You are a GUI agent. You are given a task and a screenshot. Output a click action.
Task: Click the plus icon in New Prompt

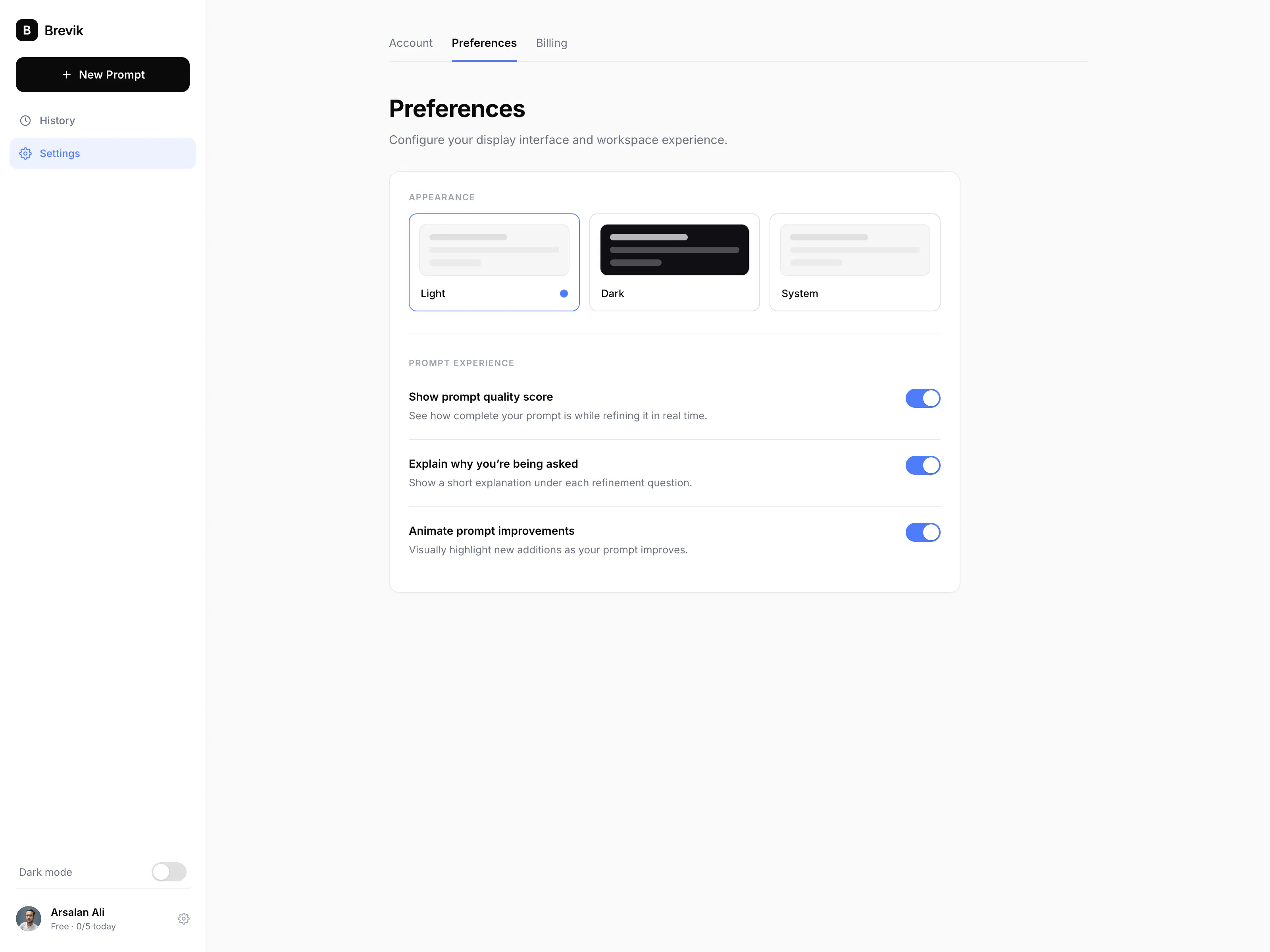tap(67, 75)
